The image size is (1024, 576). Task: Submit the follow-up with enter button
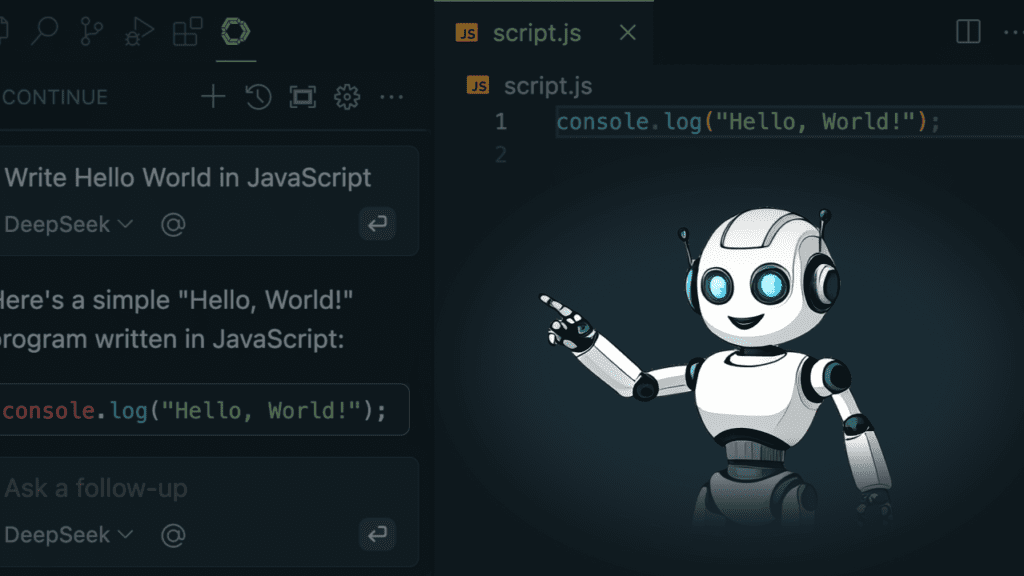pos(377,535)
